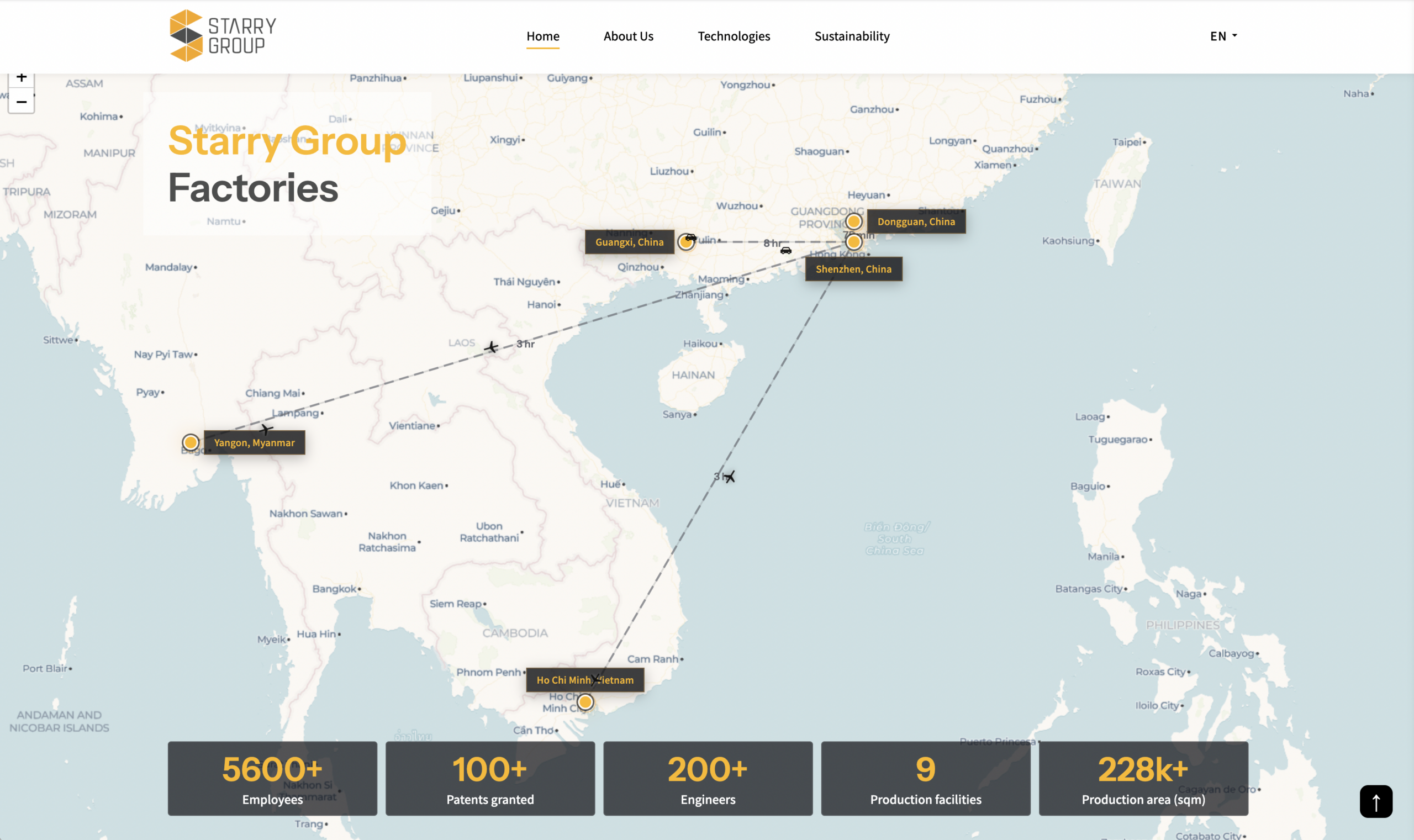Open the About Us menu item
This screenshot has width=1414, height=840.
(629, 36)
